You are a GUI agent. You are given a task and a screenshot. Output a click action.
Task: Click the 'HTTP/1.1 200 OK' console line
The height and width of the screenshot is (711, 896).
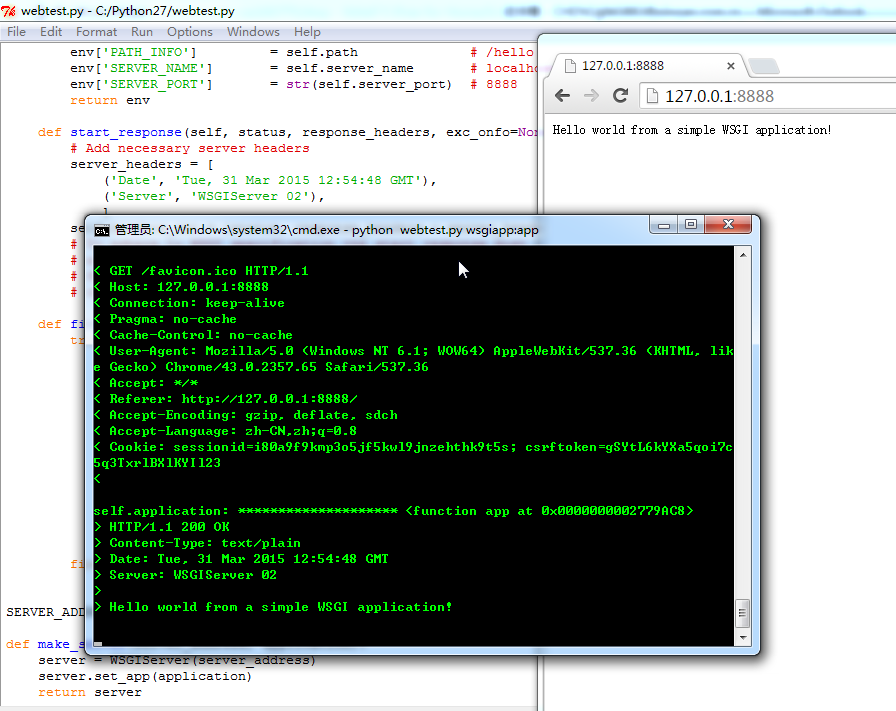click(x=162, y=527)
